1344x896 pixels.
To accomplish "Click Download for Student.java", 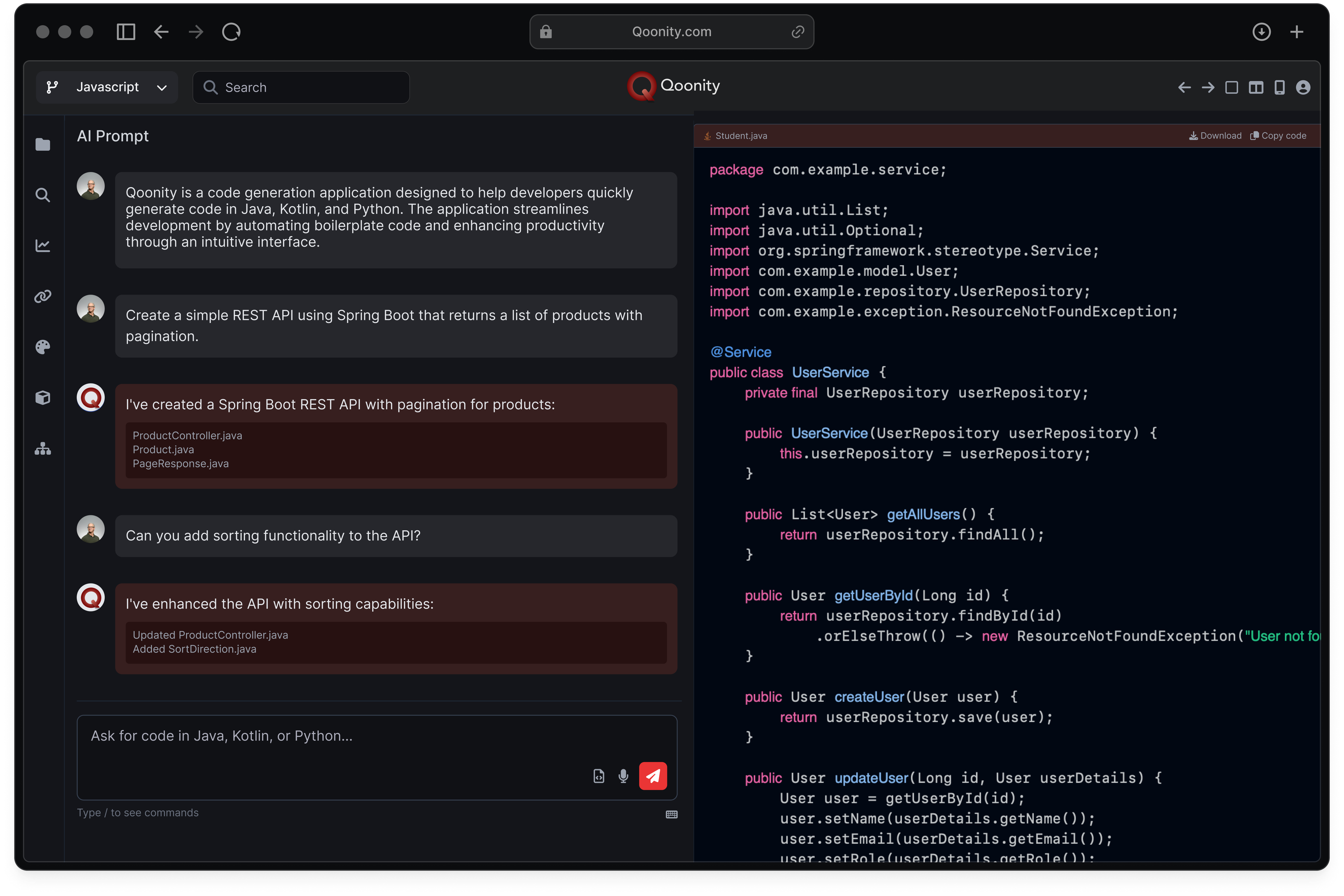I will [1215, 136].
